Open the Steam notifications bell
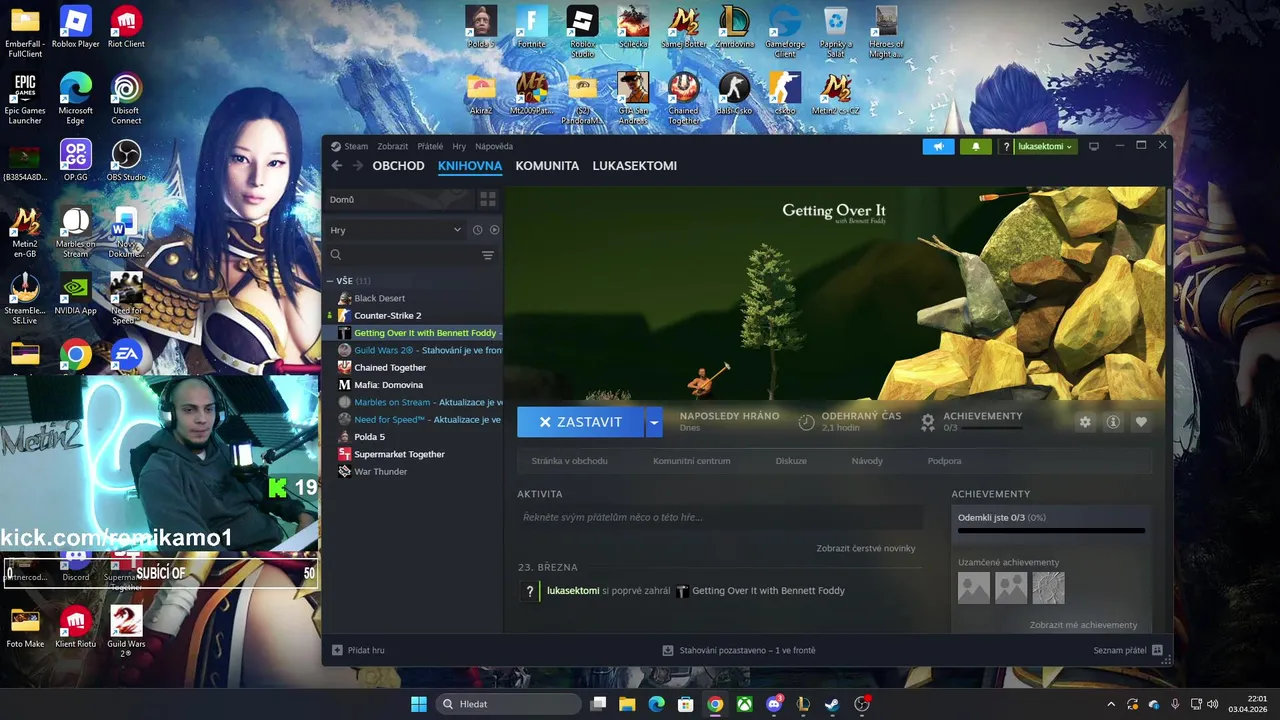The width and height of the screenshot is (1280, 720). (976, 146)
